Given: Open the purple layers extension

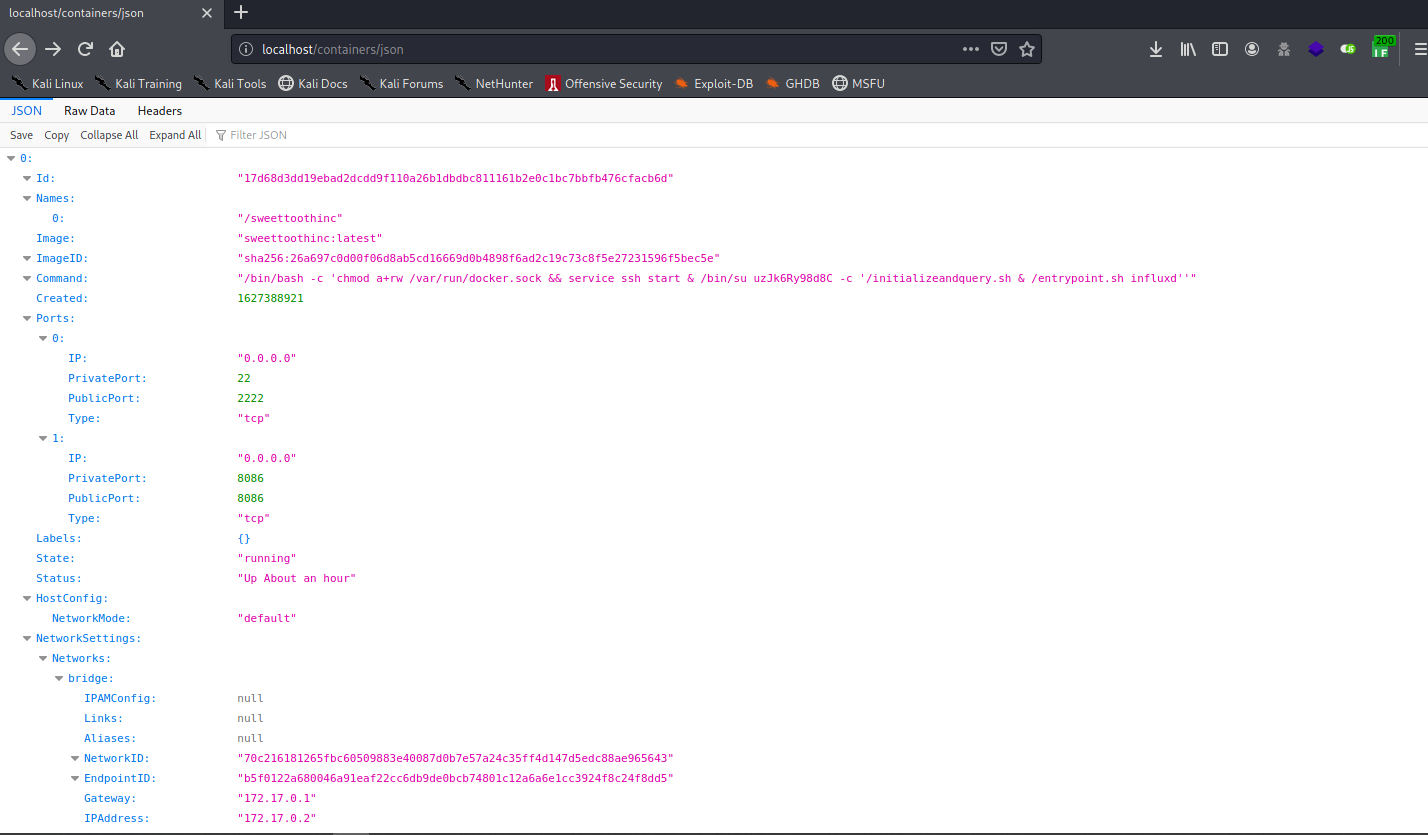Looking at the screenshot, I should coord(1316,48).
